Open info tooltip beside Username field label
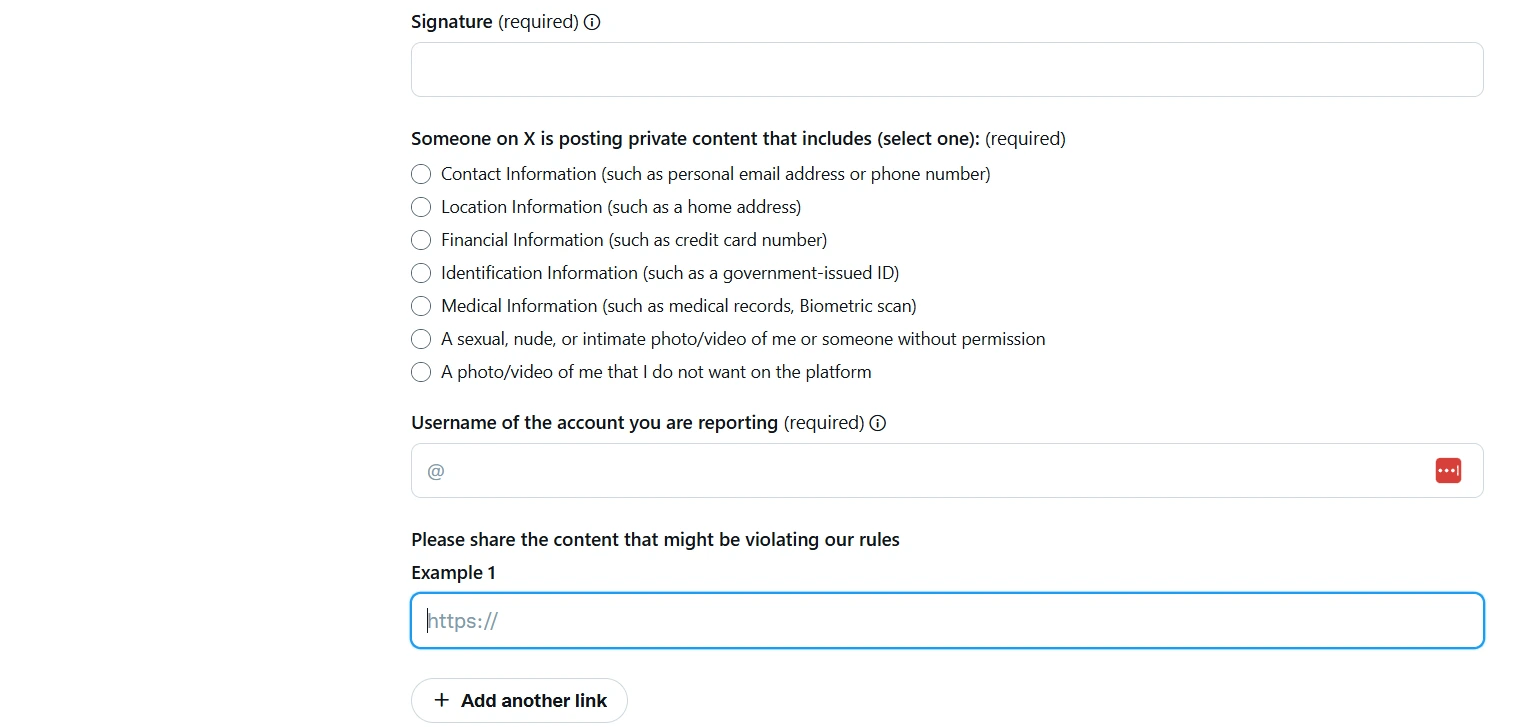1518x727 pixels. pos(878,423)
